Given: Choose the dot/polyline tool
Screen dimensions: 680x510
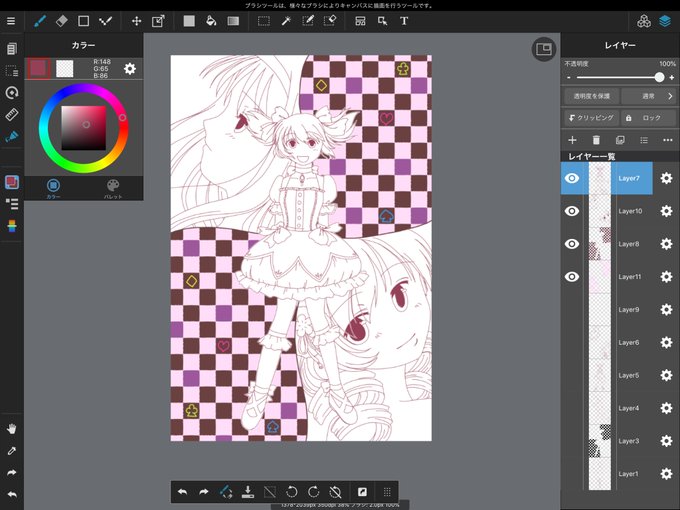Looking at the screenshot, I should 105,21.
